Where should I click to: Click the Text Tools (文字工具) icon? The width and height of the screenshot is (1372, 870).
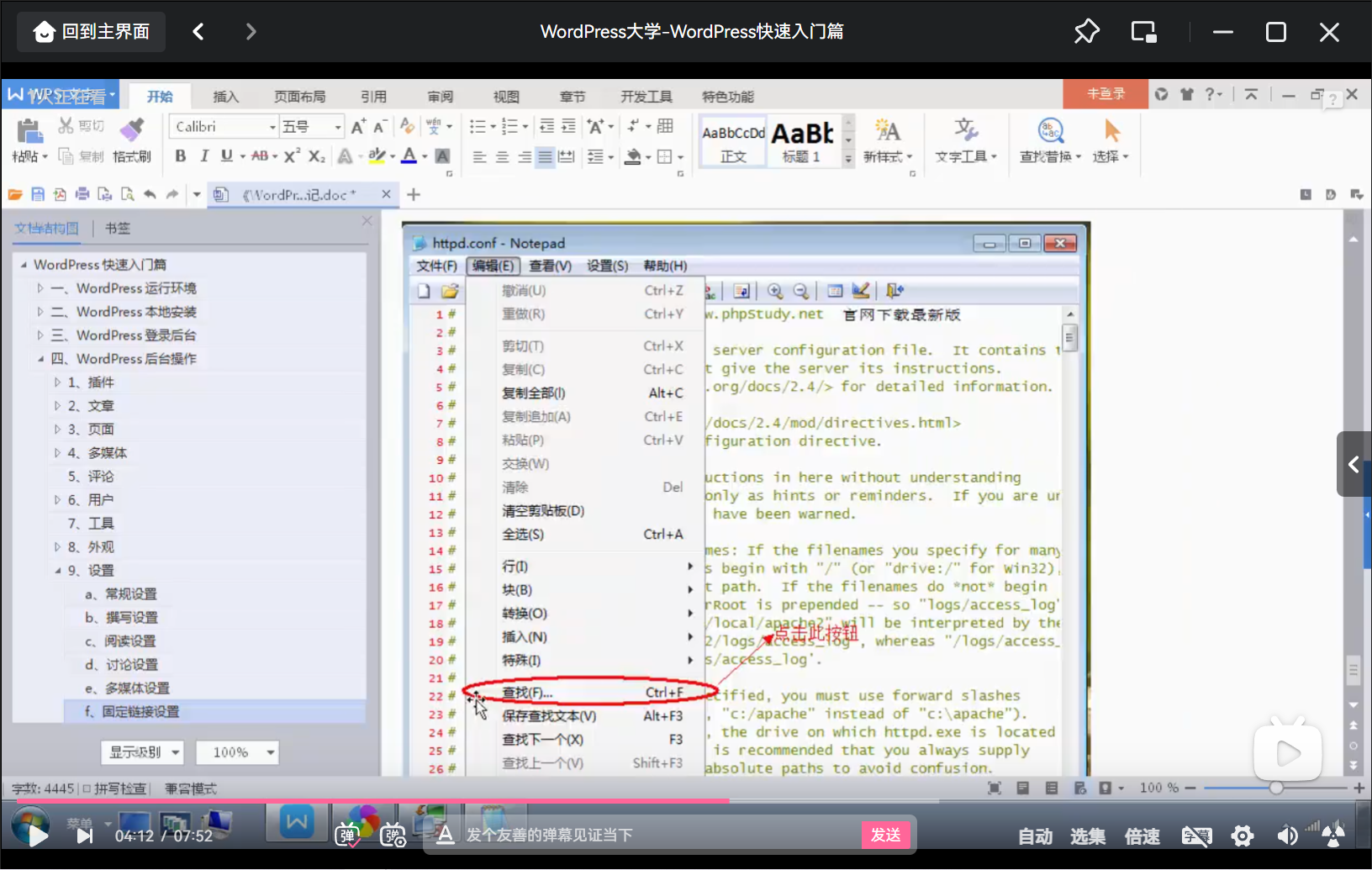(x=966, y=131)
